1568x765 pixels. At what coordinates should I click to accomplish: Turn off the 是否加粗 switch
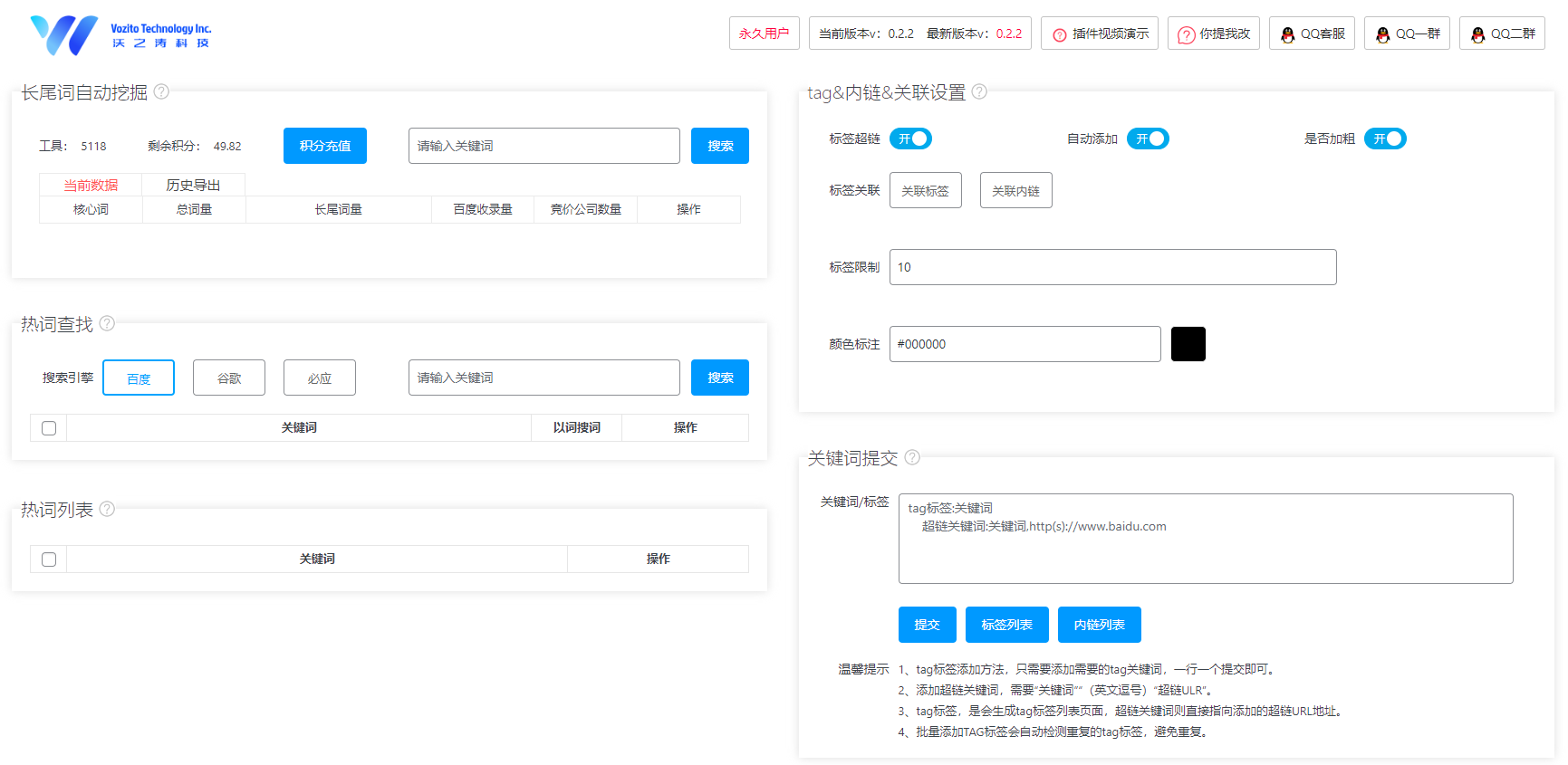click(x=1385, y=139)
